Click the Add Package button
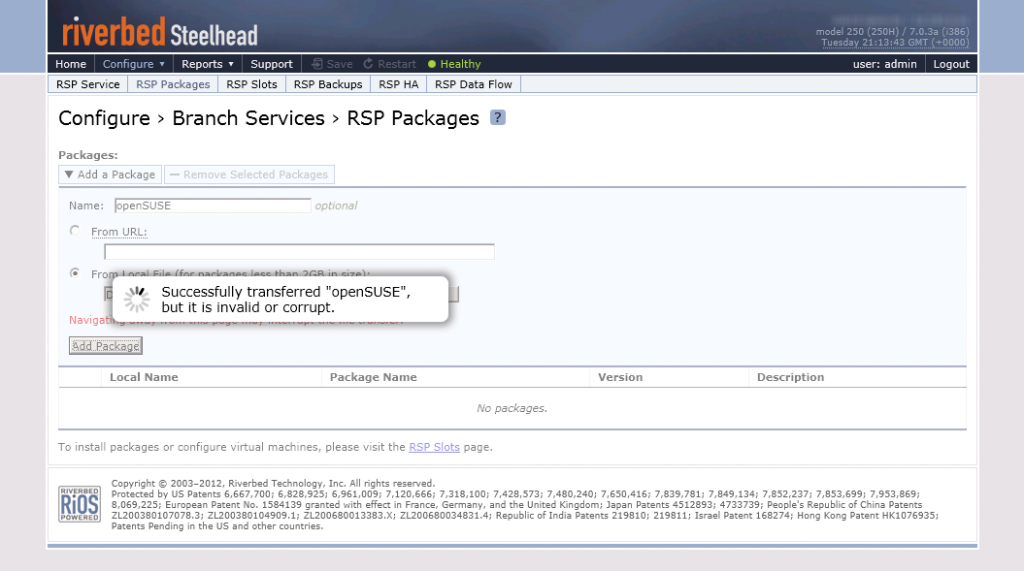The image size is (1024, 571). (106, 346)
